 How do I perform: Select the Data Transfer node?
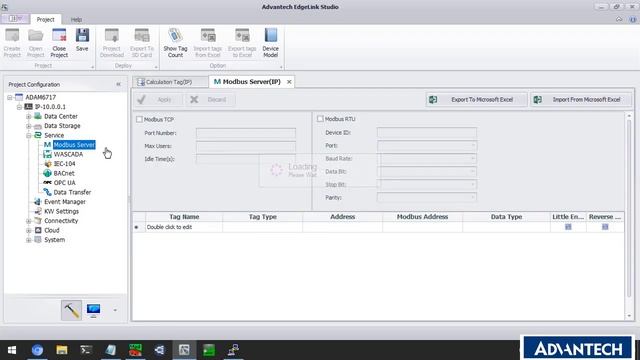[x=72, y=192]
